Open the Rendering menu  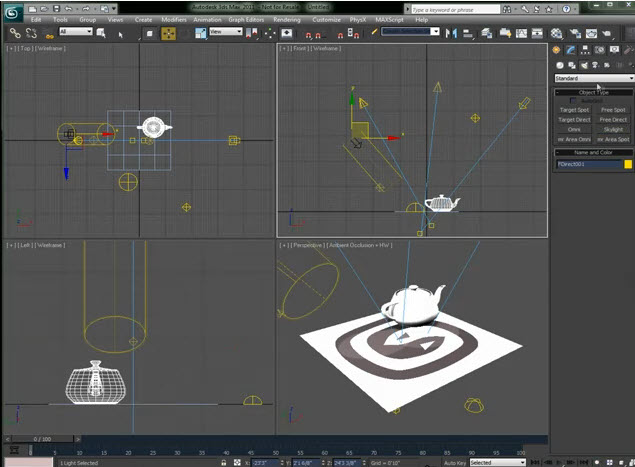[287, 19]
